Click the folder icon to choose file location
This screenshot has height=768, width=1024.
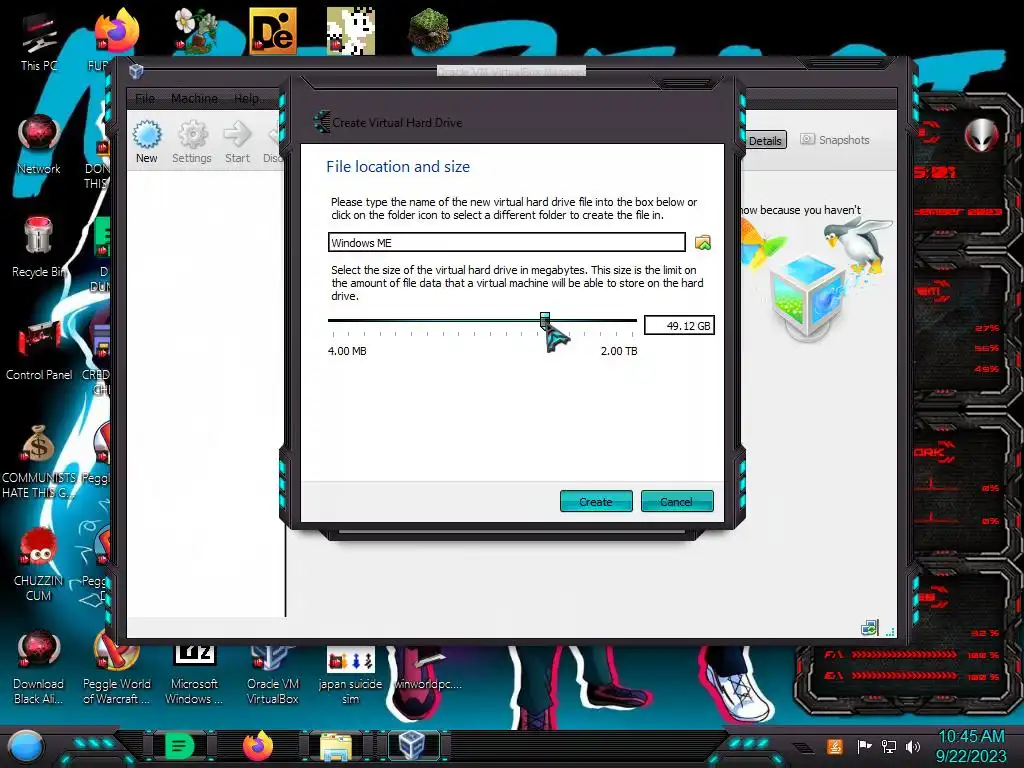point(703,243)
